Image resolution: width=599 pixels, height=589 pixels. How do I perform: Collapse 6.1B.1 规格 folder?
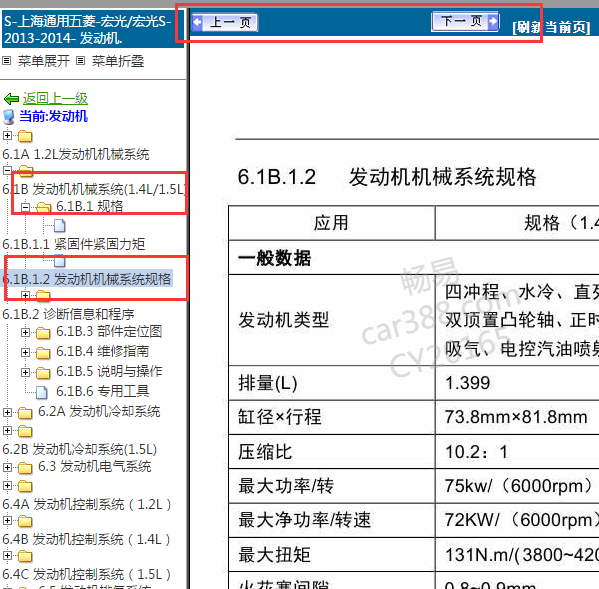click(25, 207)
